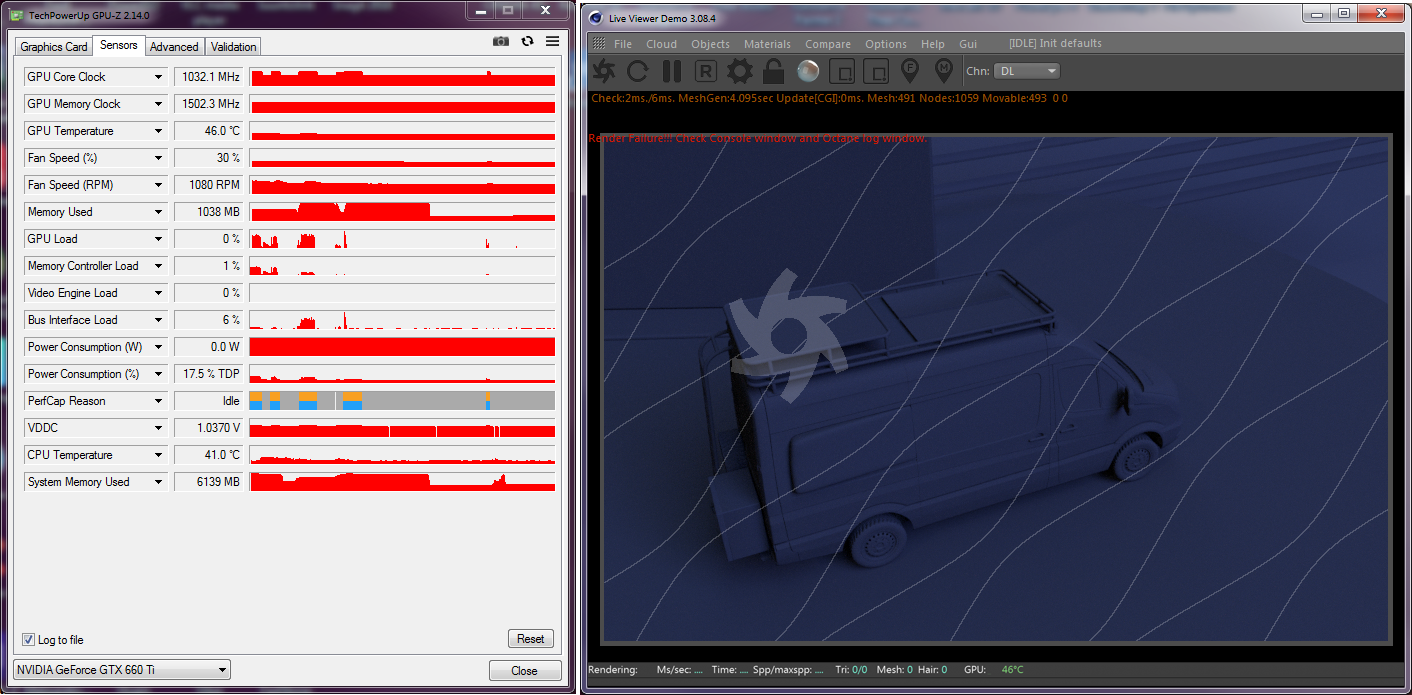Toggle the resolution lock padlock icon
The height and width of the screenshot is (695, 1412).
(x=773, y=71)
